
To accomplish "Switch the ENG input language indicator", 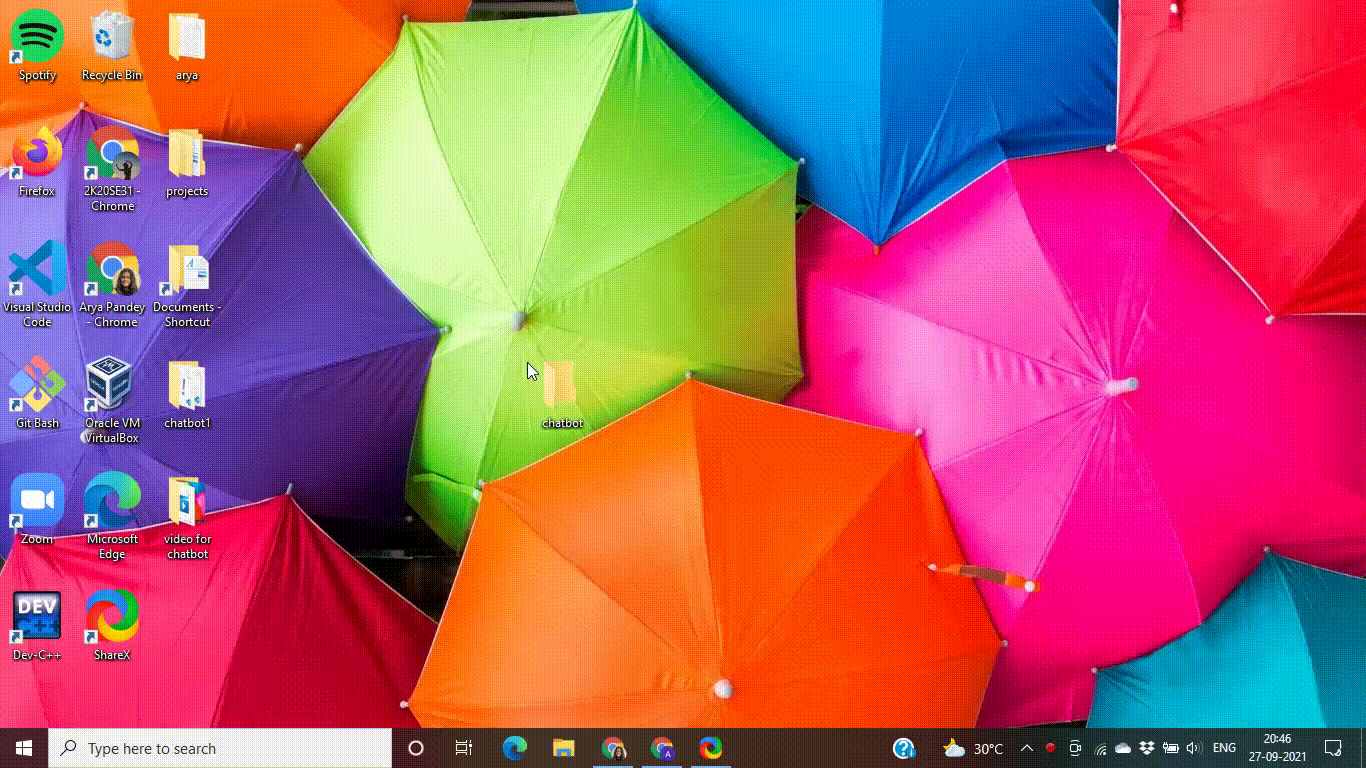I will pyautogui.click(x=1224, y=748).
